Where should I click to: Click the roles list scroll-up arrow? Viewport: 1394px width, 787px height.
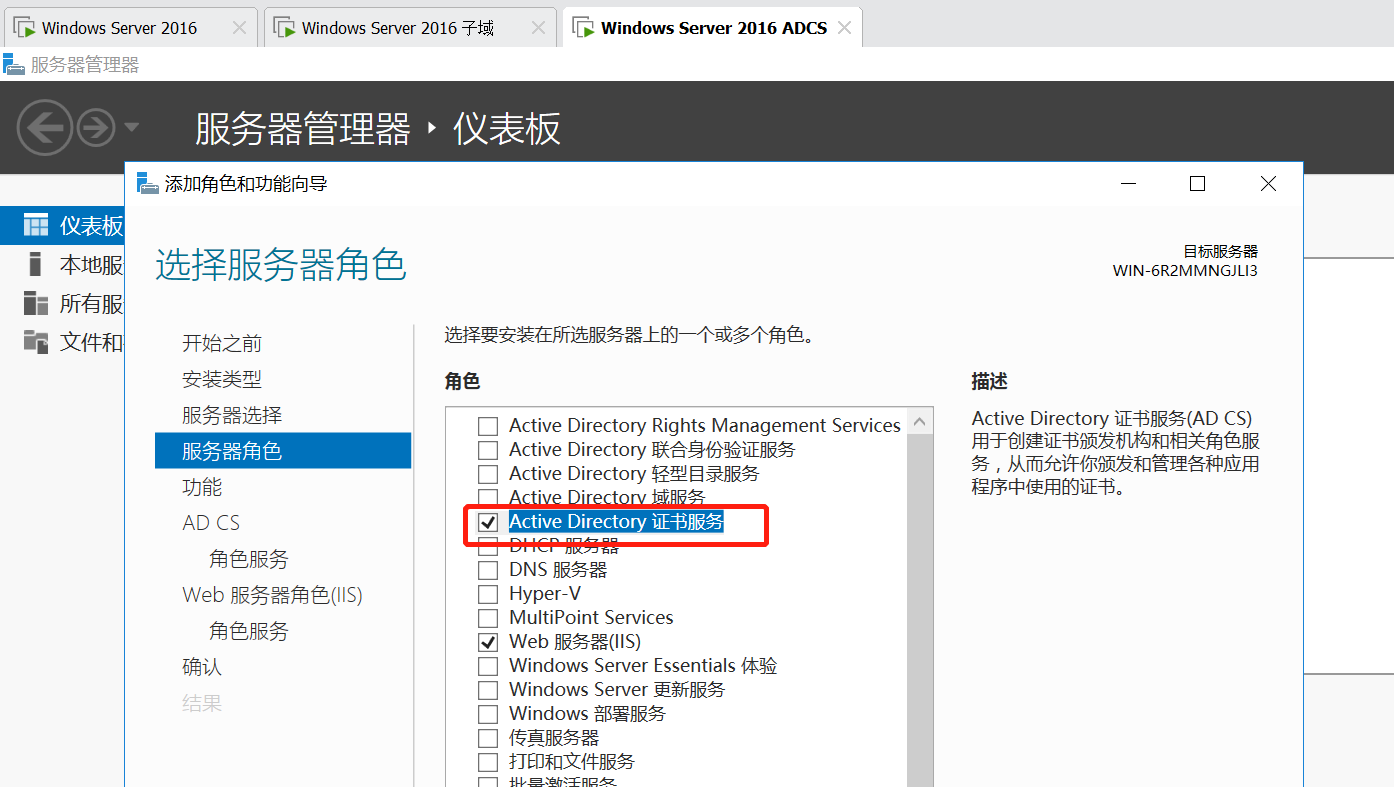920,423
